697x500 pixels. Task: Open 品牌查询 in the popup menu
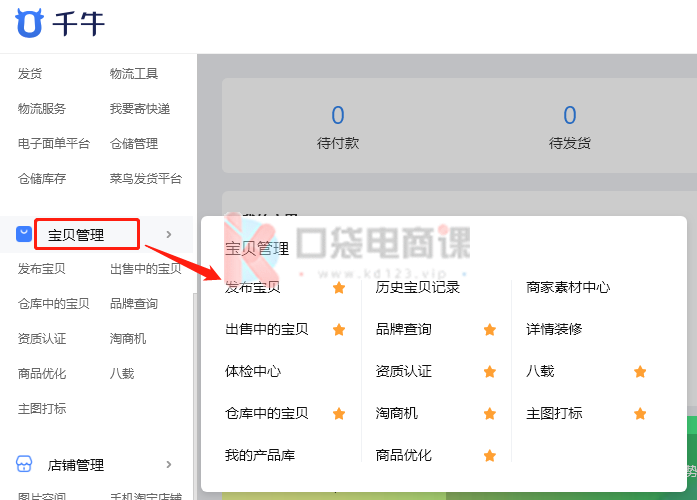coord(404,329)
